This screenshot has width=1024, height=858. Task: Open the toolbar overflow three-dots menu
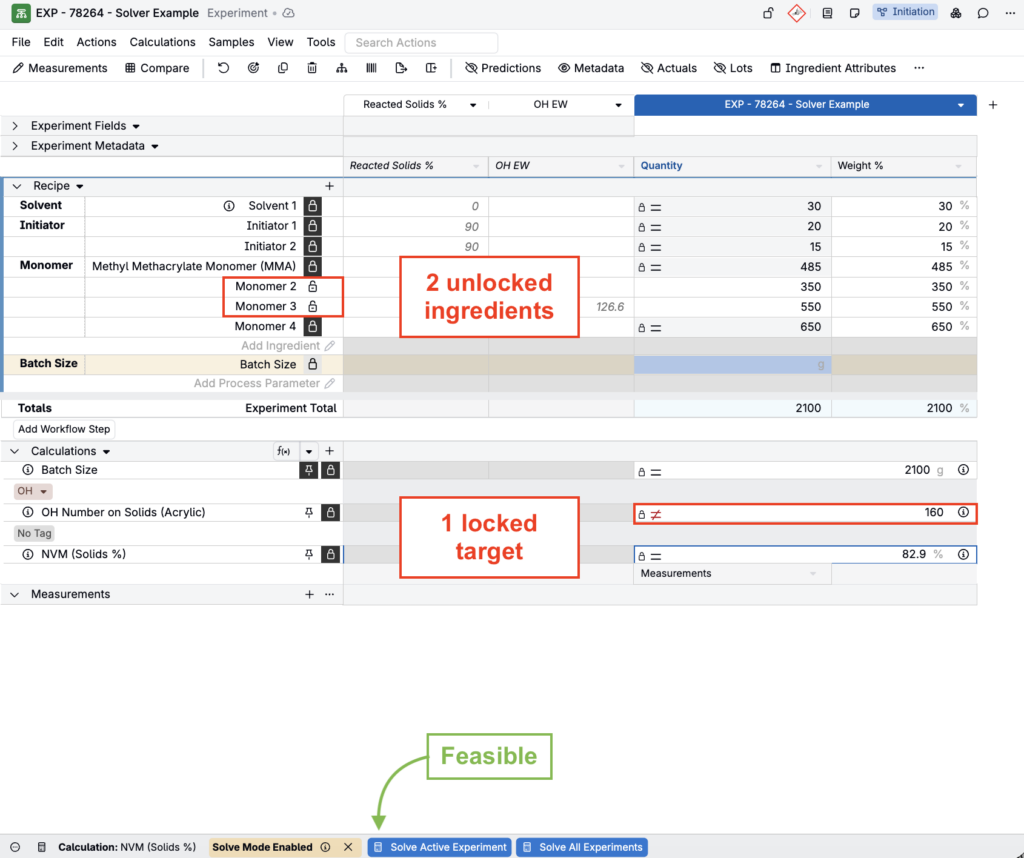[919, 68]
